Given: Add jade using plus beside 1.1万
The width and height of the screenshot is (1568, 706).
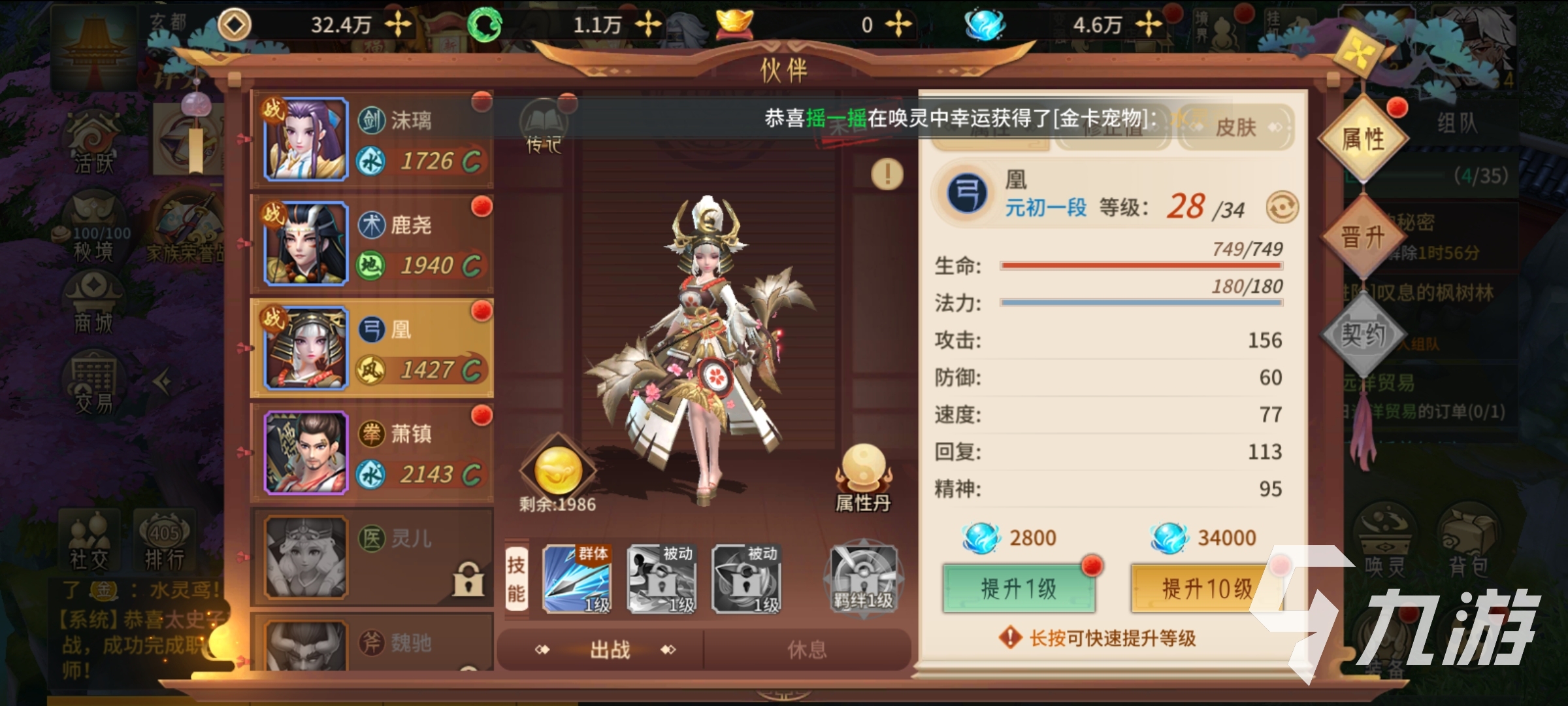Looking at the screenshot, I should coord(648,25).
